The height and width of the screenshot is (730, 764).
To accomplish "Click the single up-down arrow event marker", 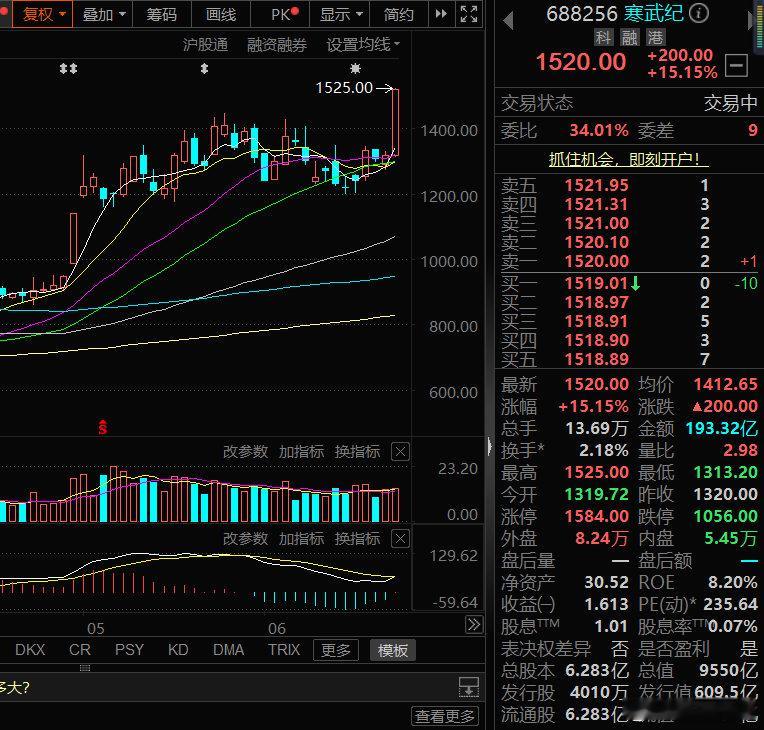I will coord(204,68).
